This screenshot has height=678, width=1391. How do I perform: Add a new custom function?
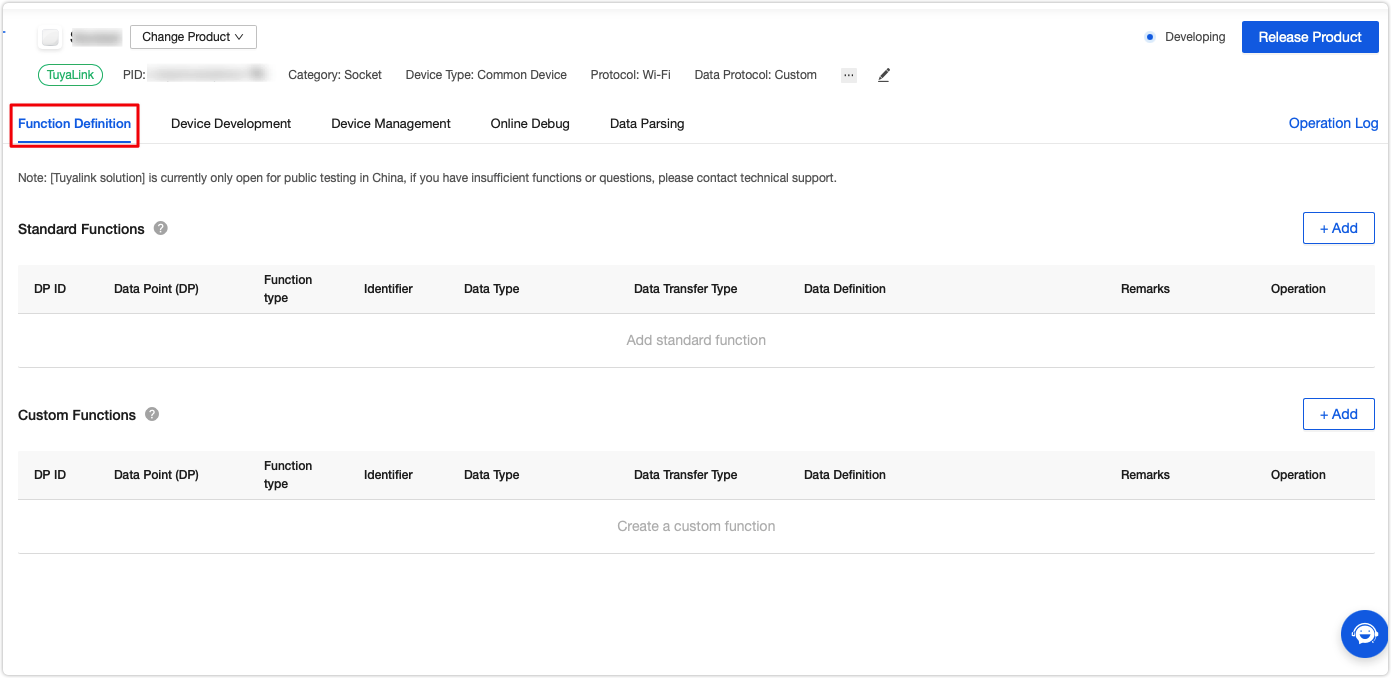[1338, 414]
